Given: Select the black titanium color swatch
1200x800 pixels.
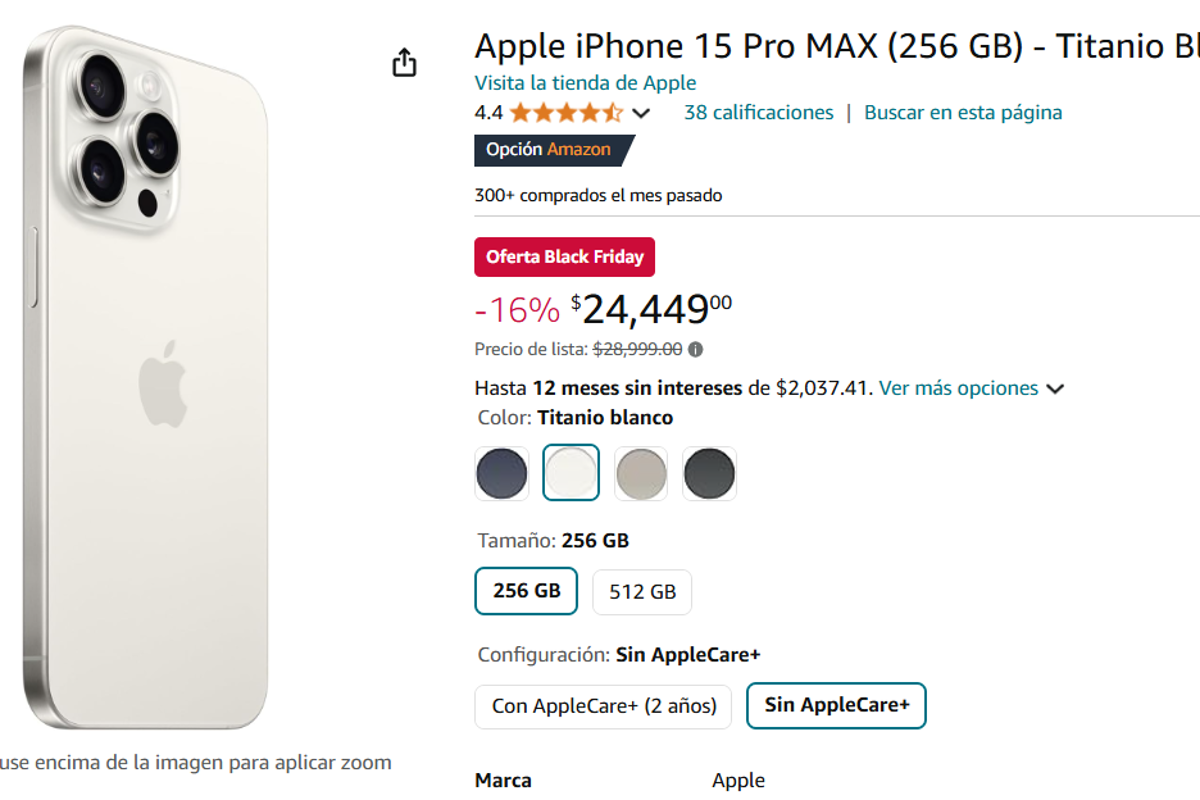Looking at the screenshot, I should pos(709,473).
